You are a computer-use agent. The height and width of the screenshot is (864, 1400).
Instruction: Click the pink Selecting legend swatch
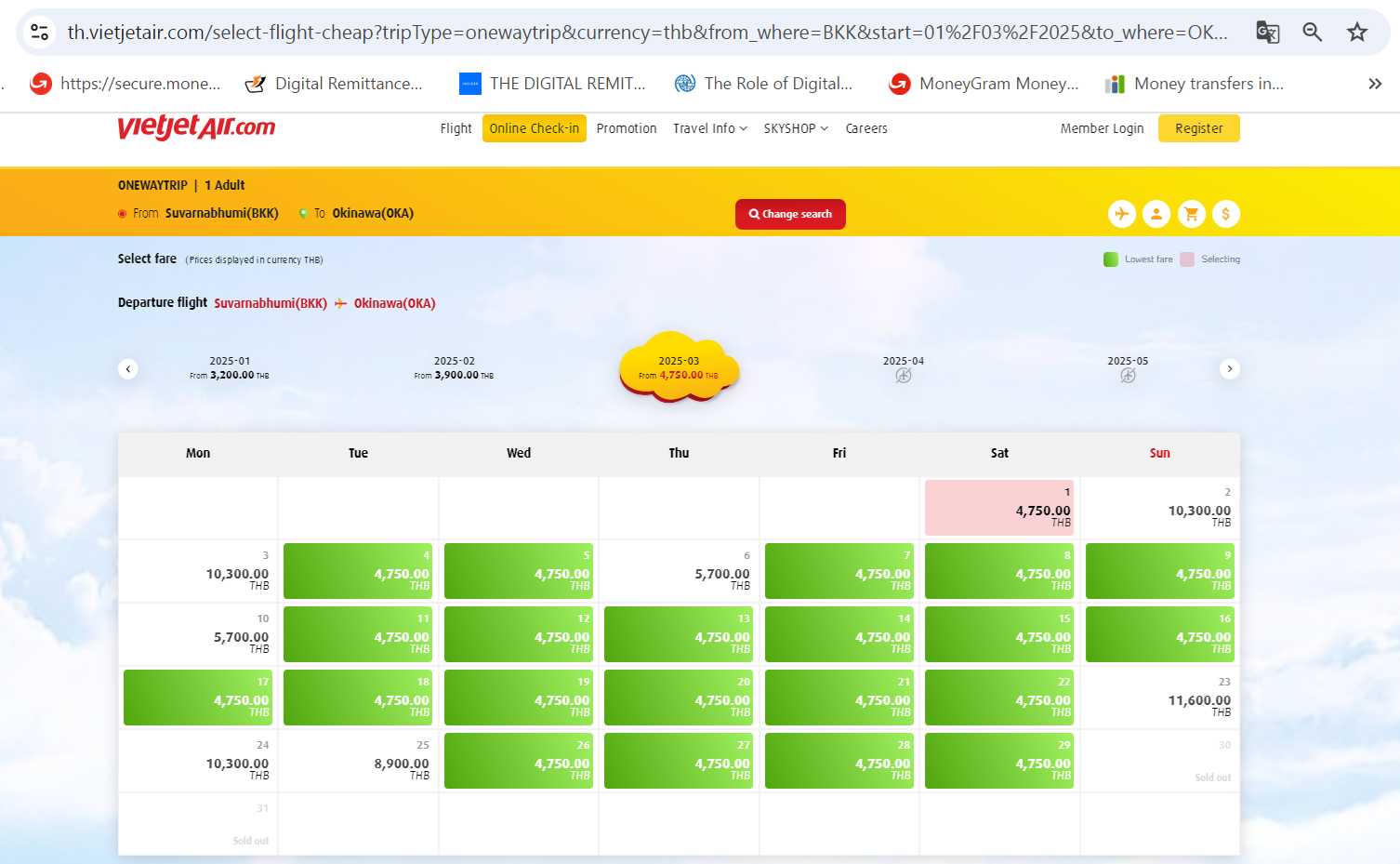[x=1187, y=259]
